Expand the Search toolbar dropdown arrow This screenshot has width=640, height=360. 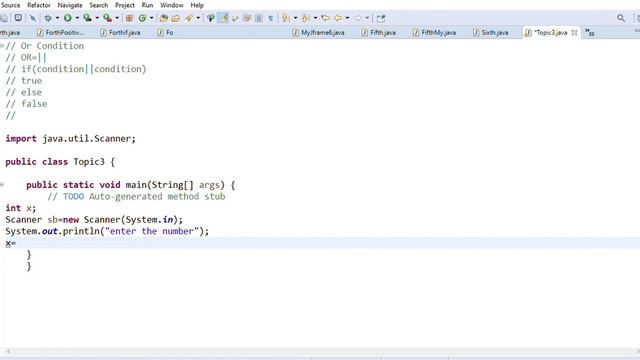point(198,18)
